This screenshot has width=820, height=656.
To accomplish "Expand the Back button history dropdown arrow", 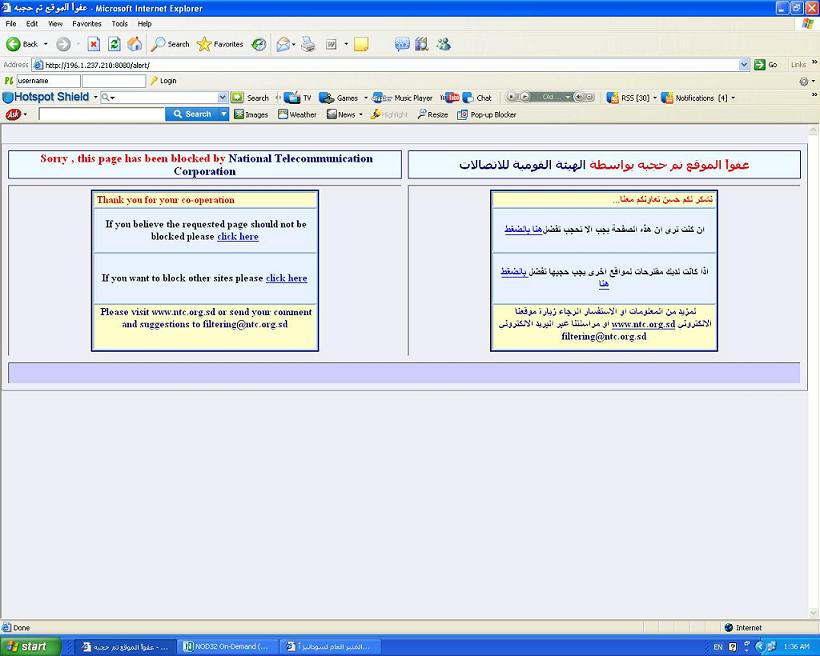I will pyautogui.click(x=45, y=44).
